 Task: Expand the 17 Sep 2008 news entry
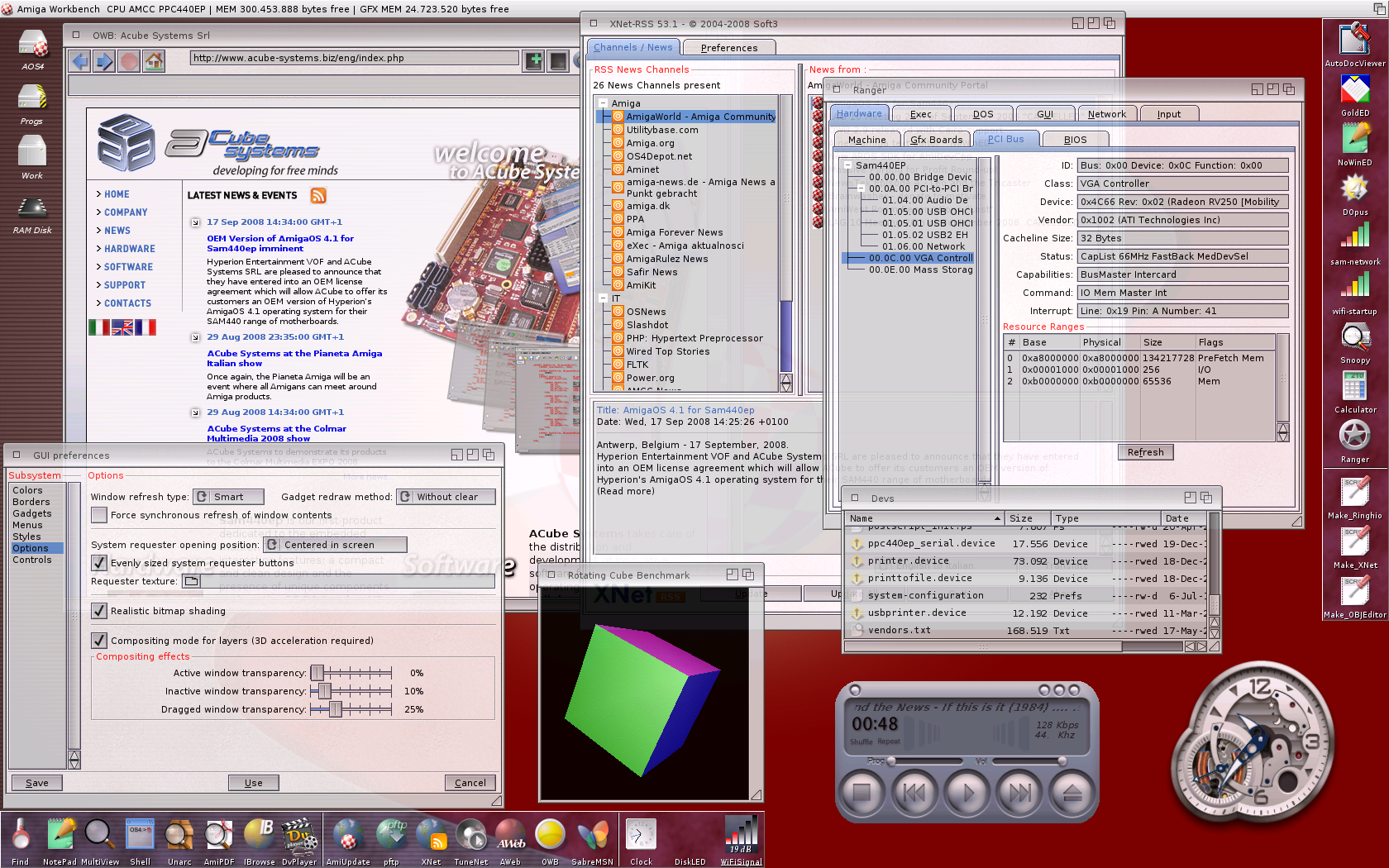(195, 222)
